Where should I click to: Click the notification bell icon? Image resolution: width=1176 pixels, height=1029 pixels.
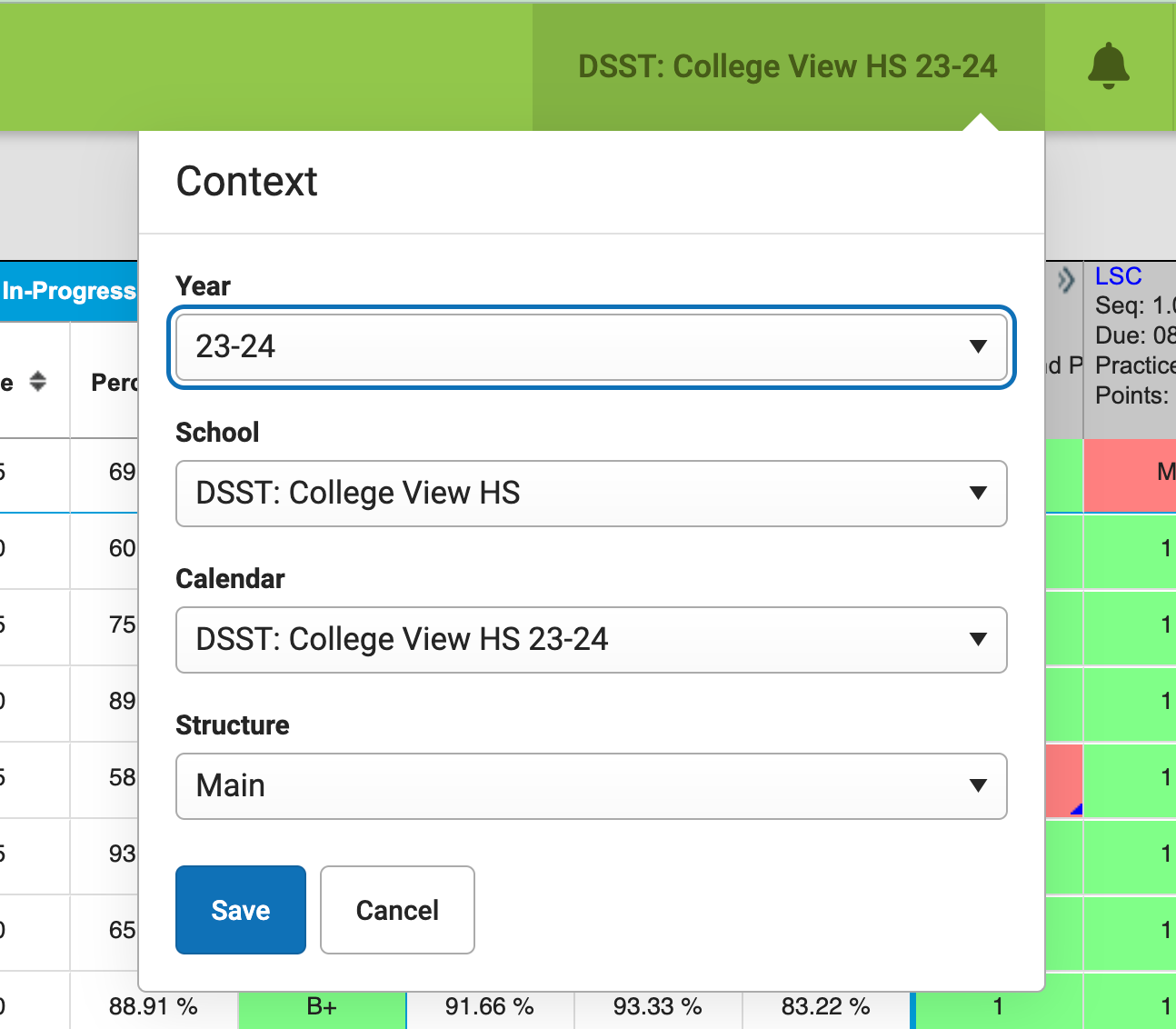point(1109,67)
